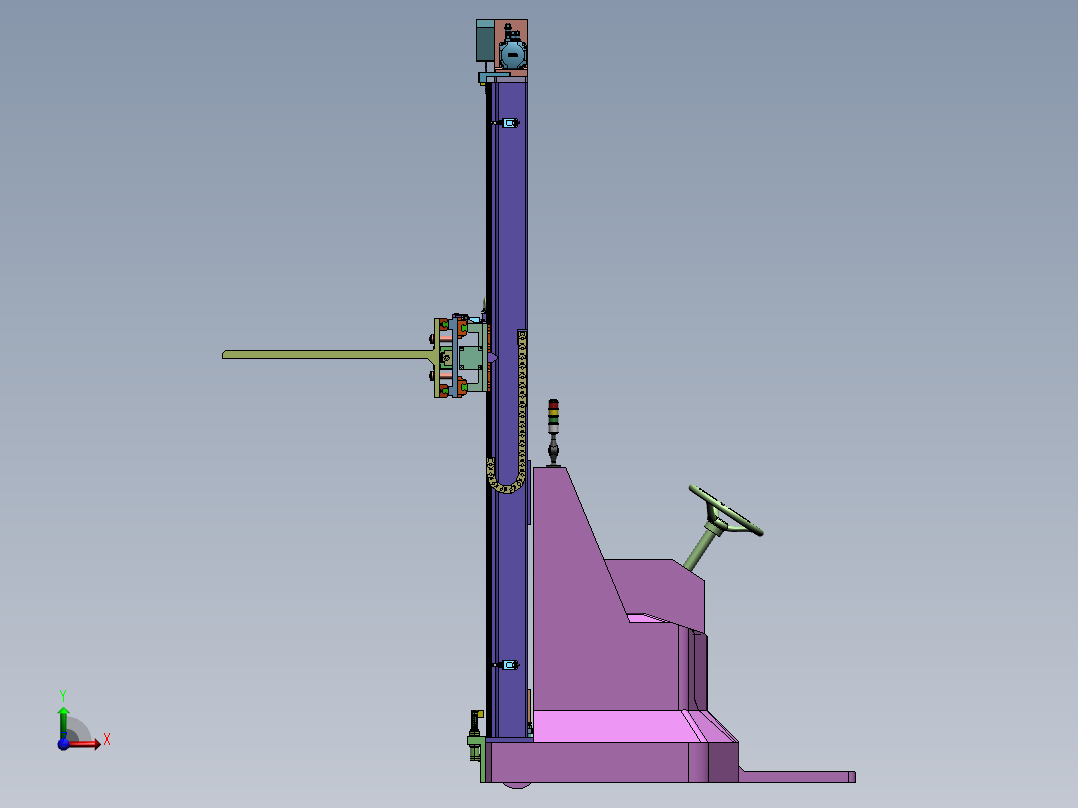Click the blue origin ball of triad

click(63, 744)
